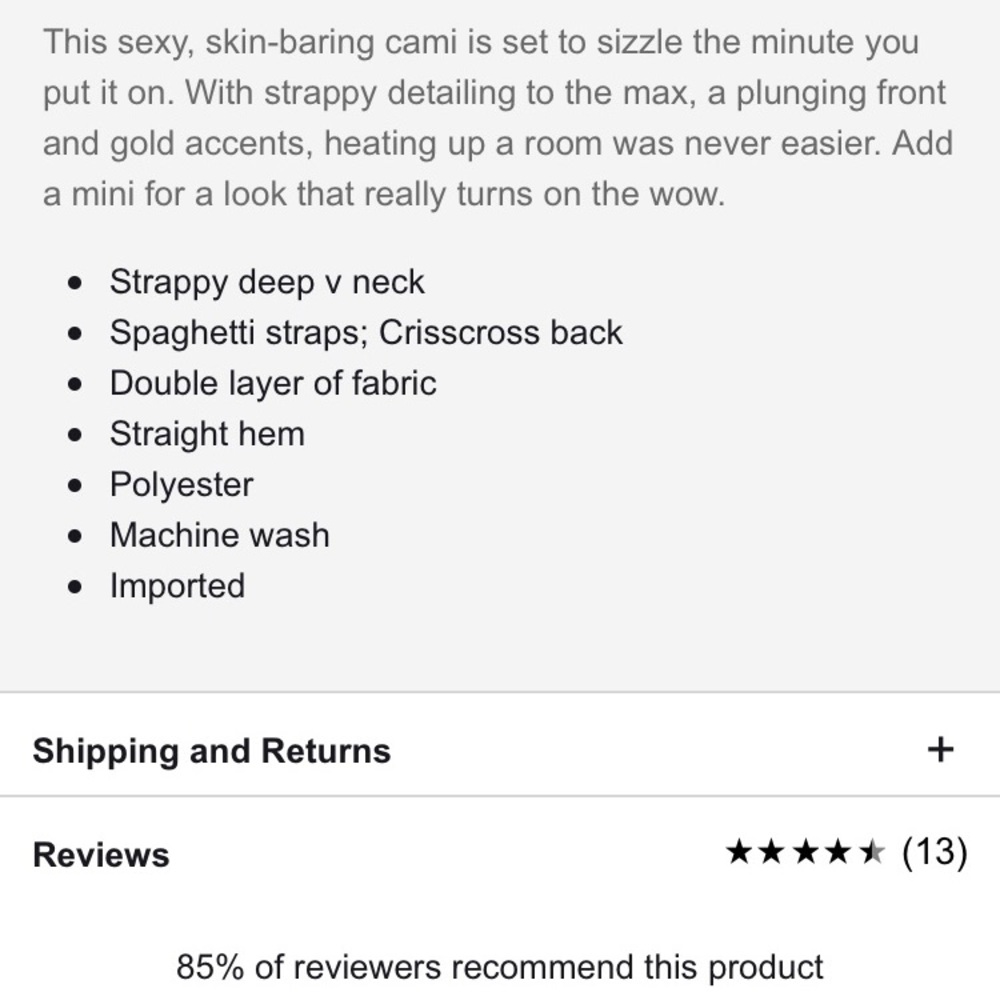Viewport: 1000px width, 1000px height.
Task: Click the second star in Reviews rating
Action: (x=772, y=853)
